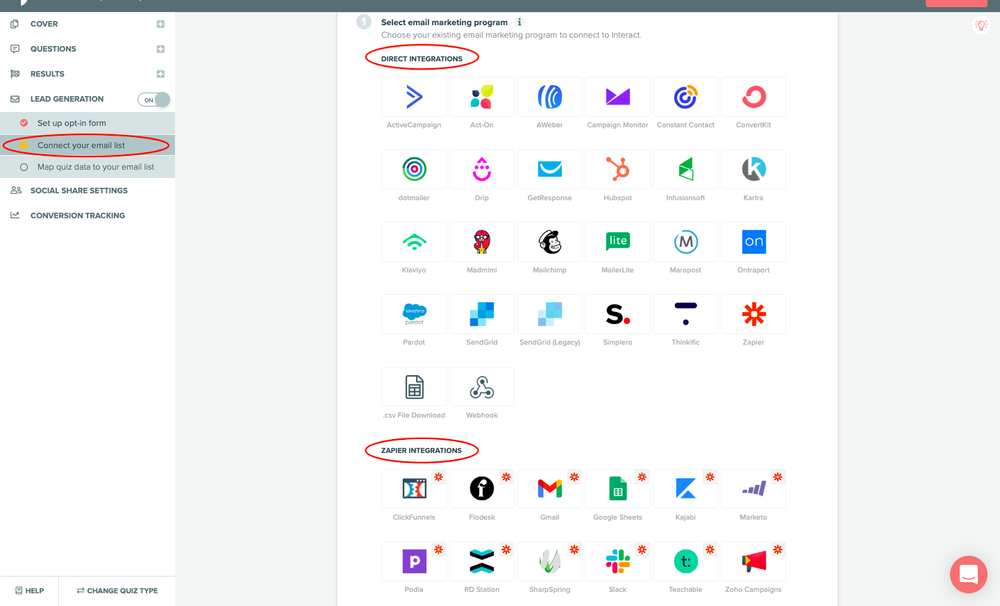
Task: Select Maropost integration
Action: click(686, 242)
